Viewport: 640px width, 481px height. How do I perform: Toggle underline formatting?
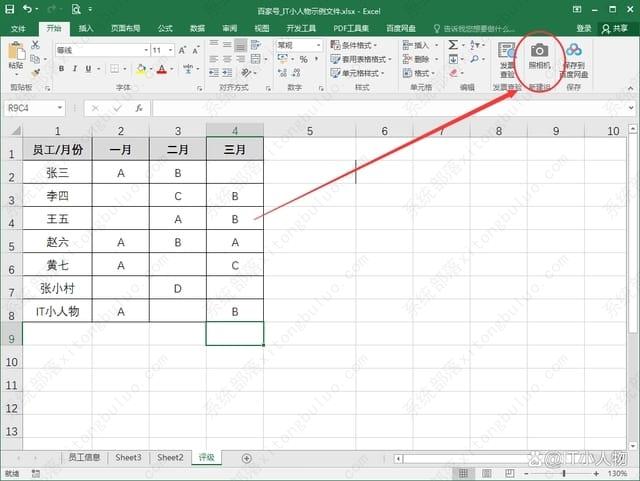click(89, 69)
